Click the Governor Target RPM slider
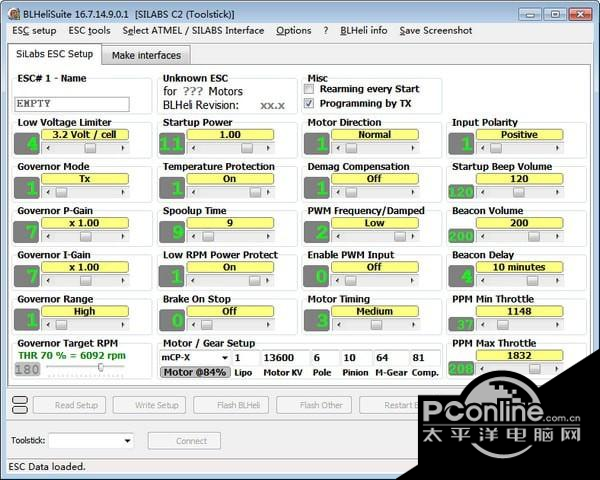Screen dimensions: 600x480 (85, 367)
